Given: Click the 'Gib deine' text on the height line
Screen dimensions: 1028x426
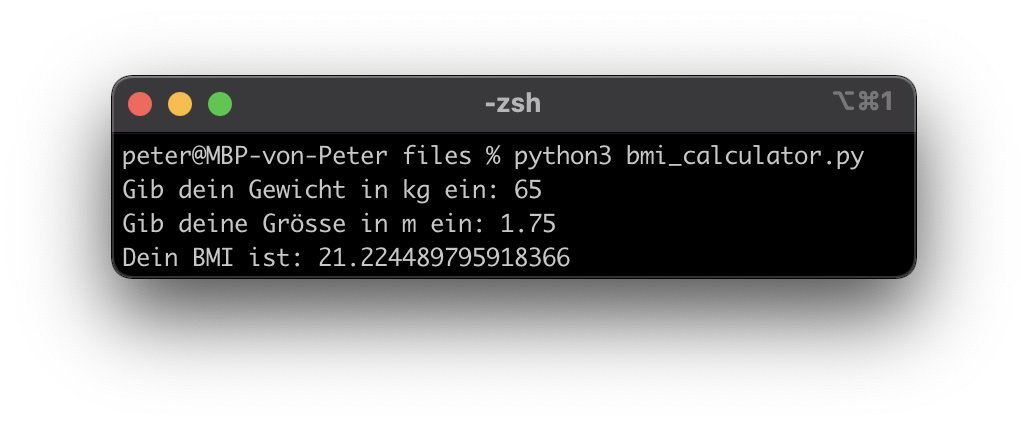Looking at the screenshot, I should coord(185,223).
